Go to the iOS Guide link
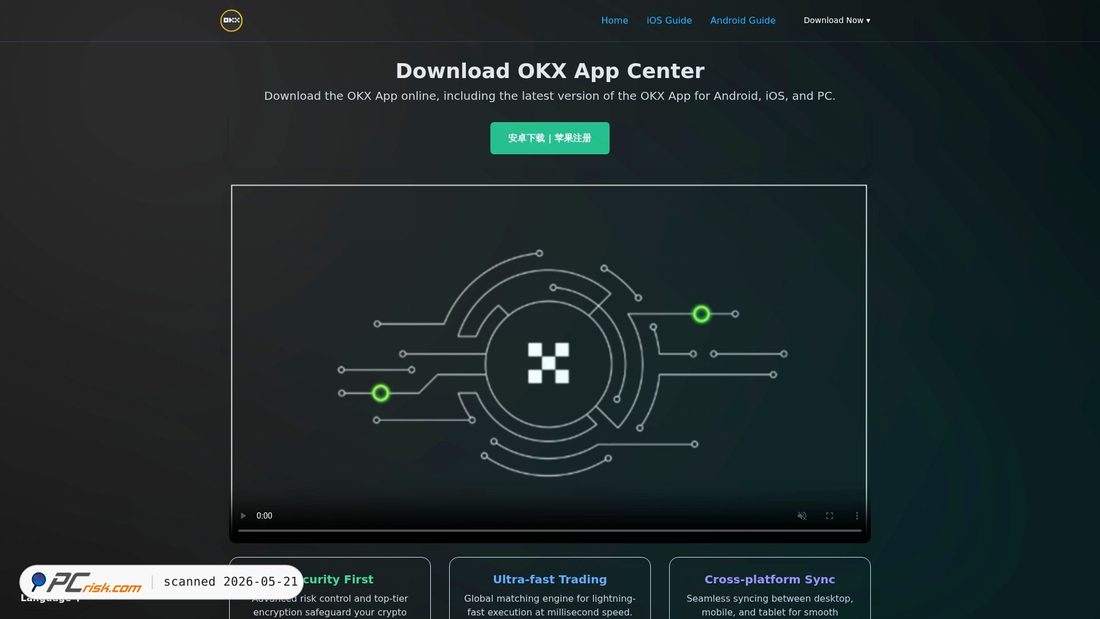The image size is (1100, 619). pyautogui.click(x=669, y=20)
